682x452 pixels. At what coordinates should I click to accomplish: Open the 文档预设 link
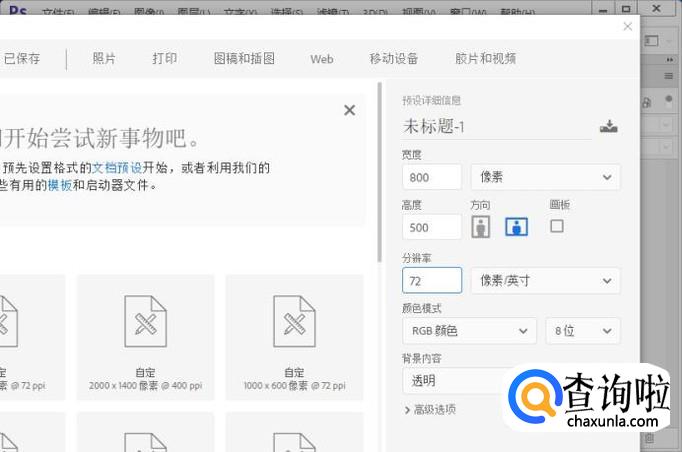point(117,167)
